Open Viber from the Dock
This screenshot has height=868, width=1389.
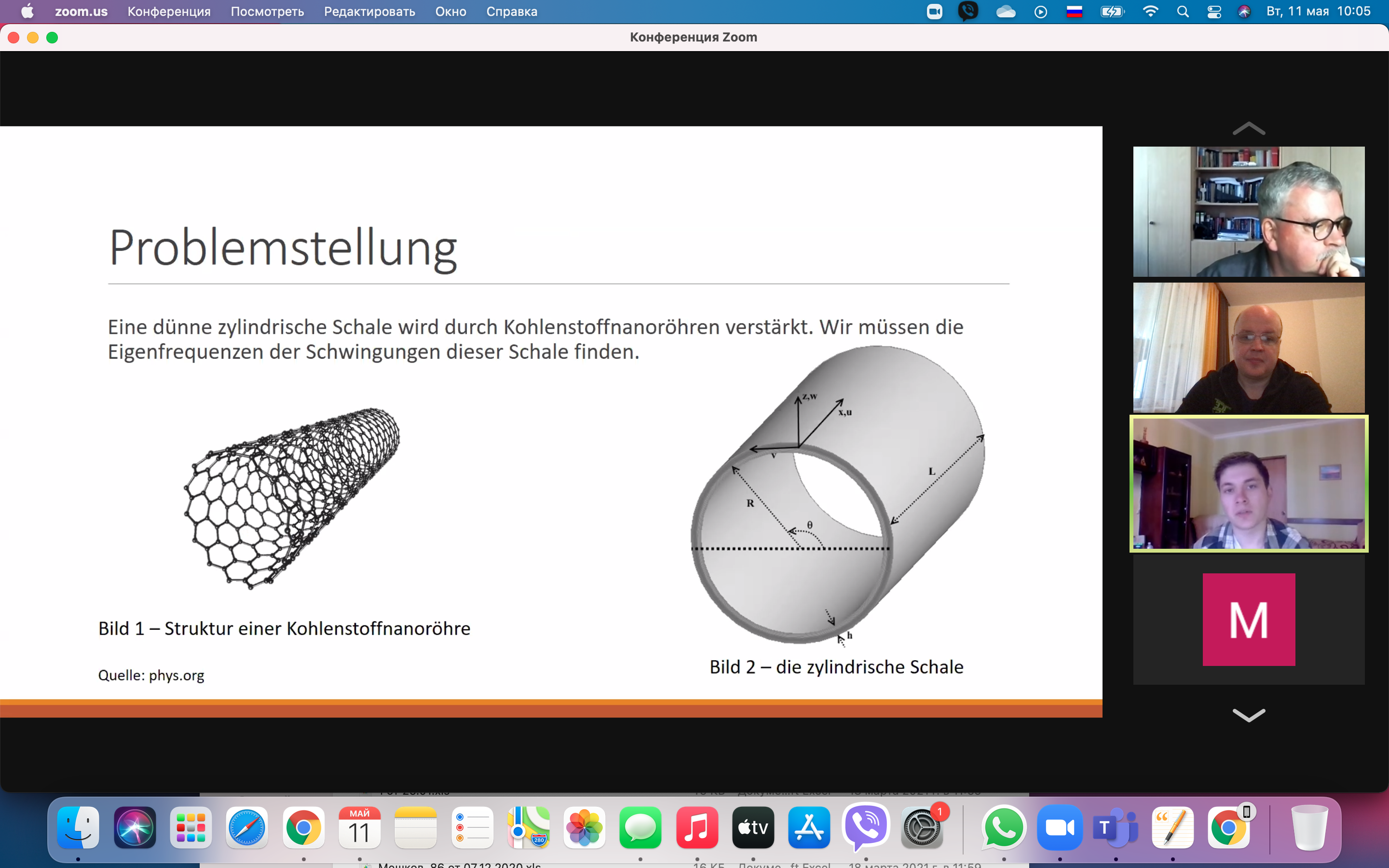tap(866, 827)
